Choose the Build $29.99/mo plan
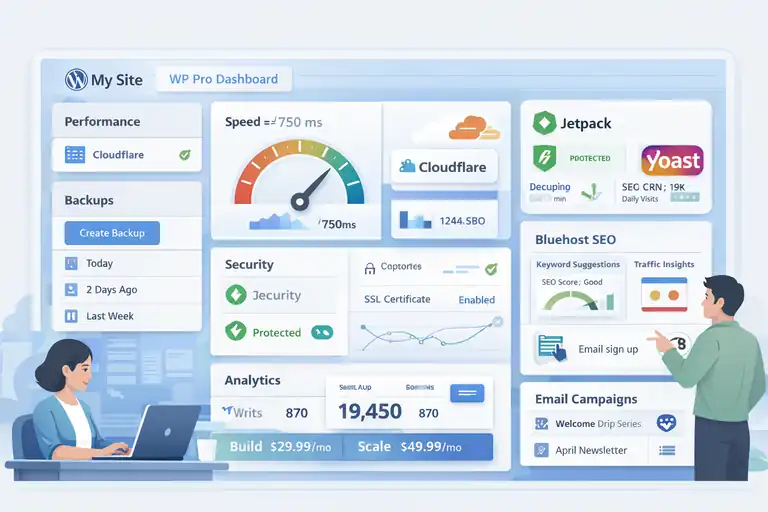 [279, 447]
